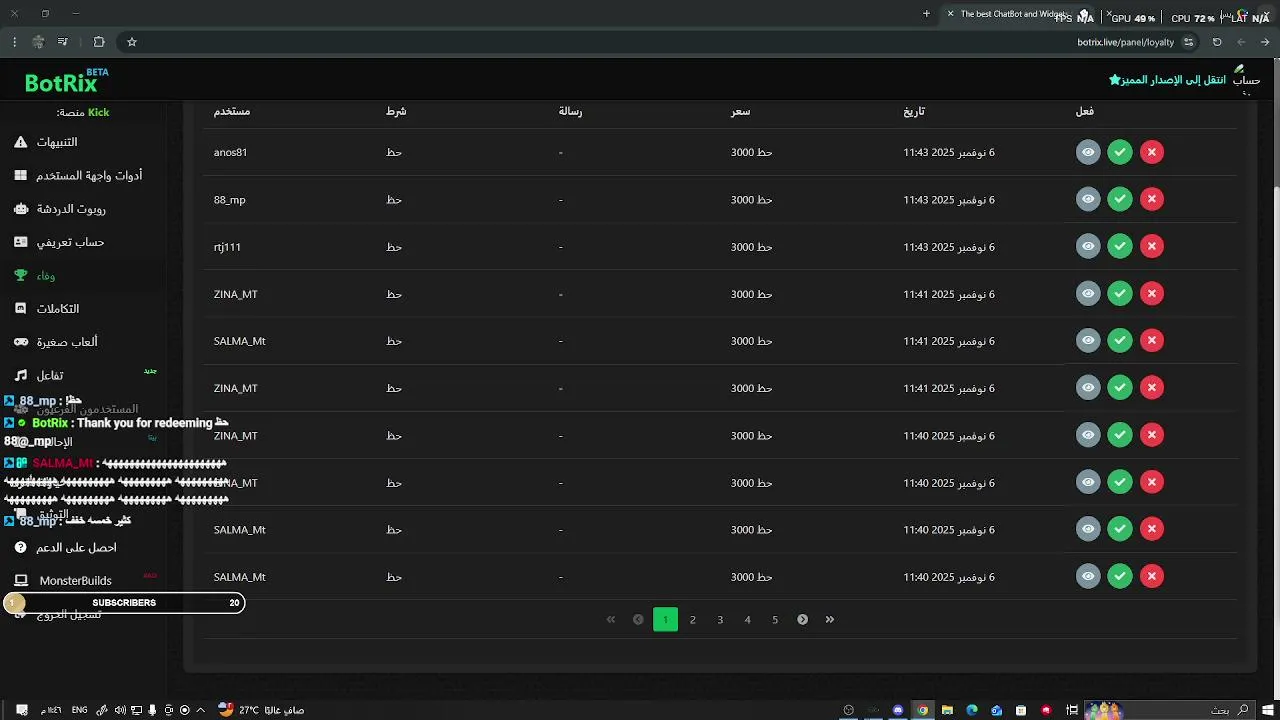View details of anos81 redemption via eye icon
The height and width of the screenshot is (720, 1280).
[x=1088, y=152]
